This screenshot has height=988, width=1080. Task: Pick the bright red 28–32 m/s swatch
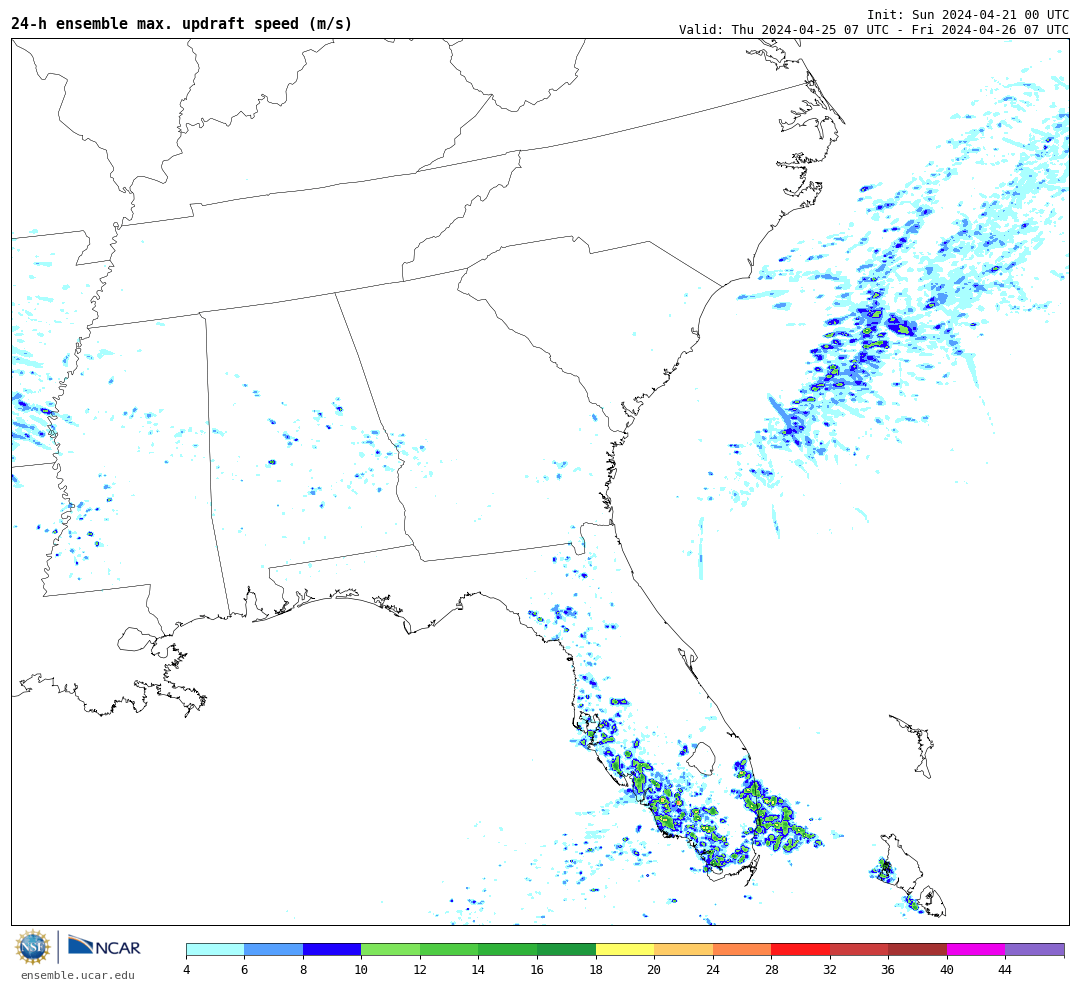800,949
